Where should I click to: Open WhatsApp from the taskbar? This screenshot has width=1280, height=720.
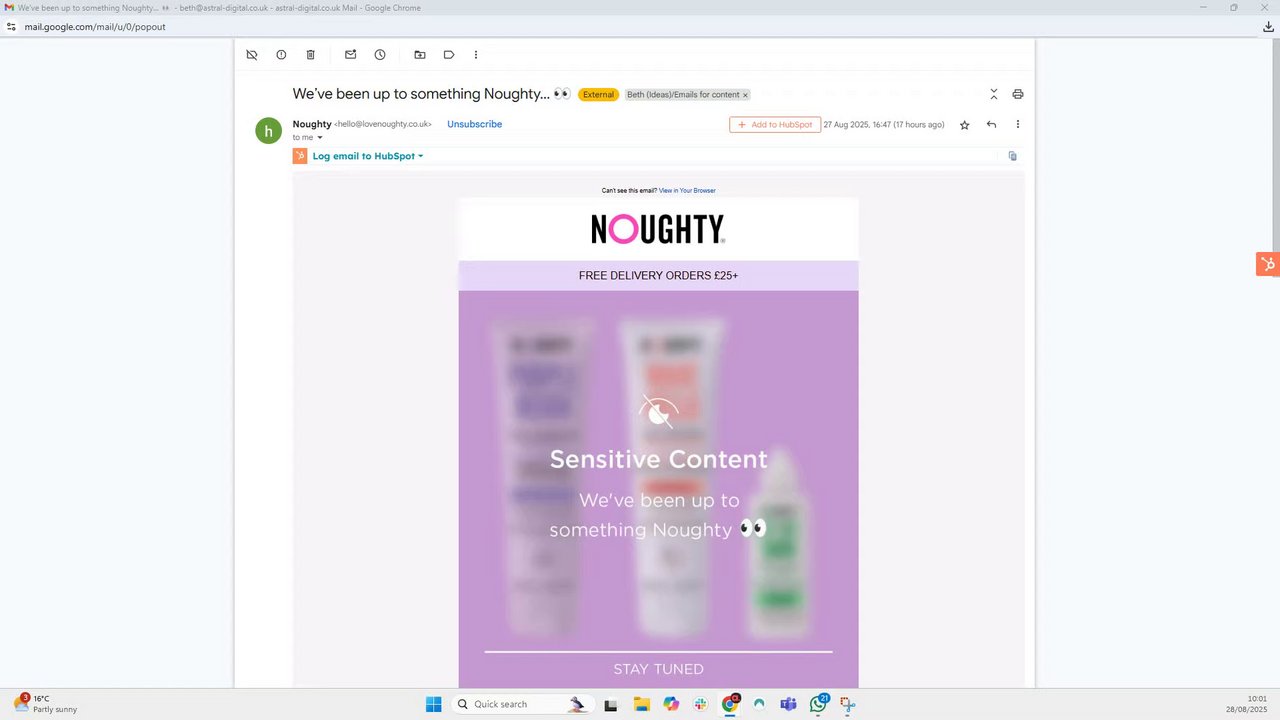pyautogui.click(x=819, y=704)
